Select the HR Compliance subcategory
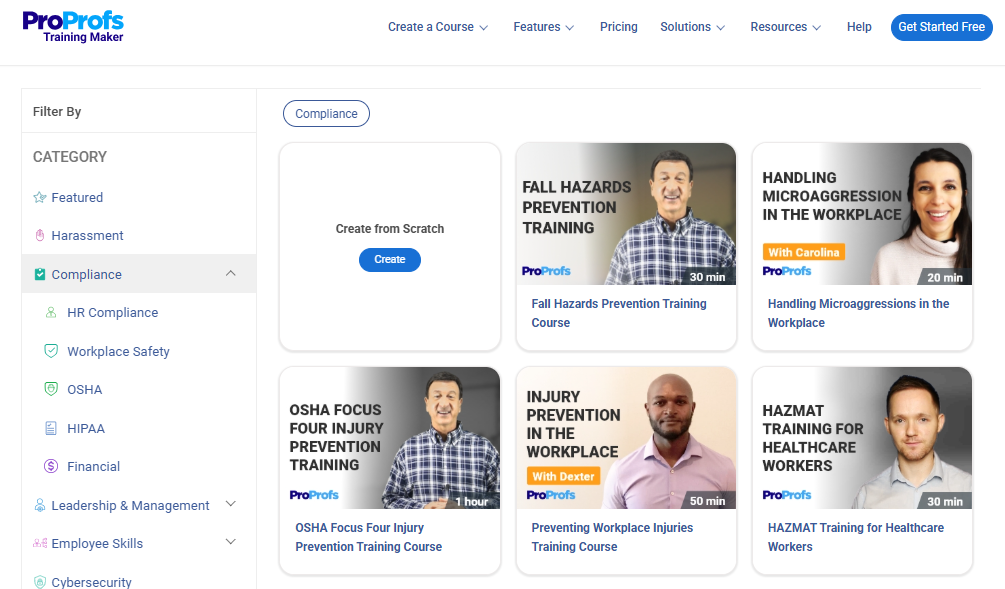This screenshot has height=589, width=1005. 112,312
